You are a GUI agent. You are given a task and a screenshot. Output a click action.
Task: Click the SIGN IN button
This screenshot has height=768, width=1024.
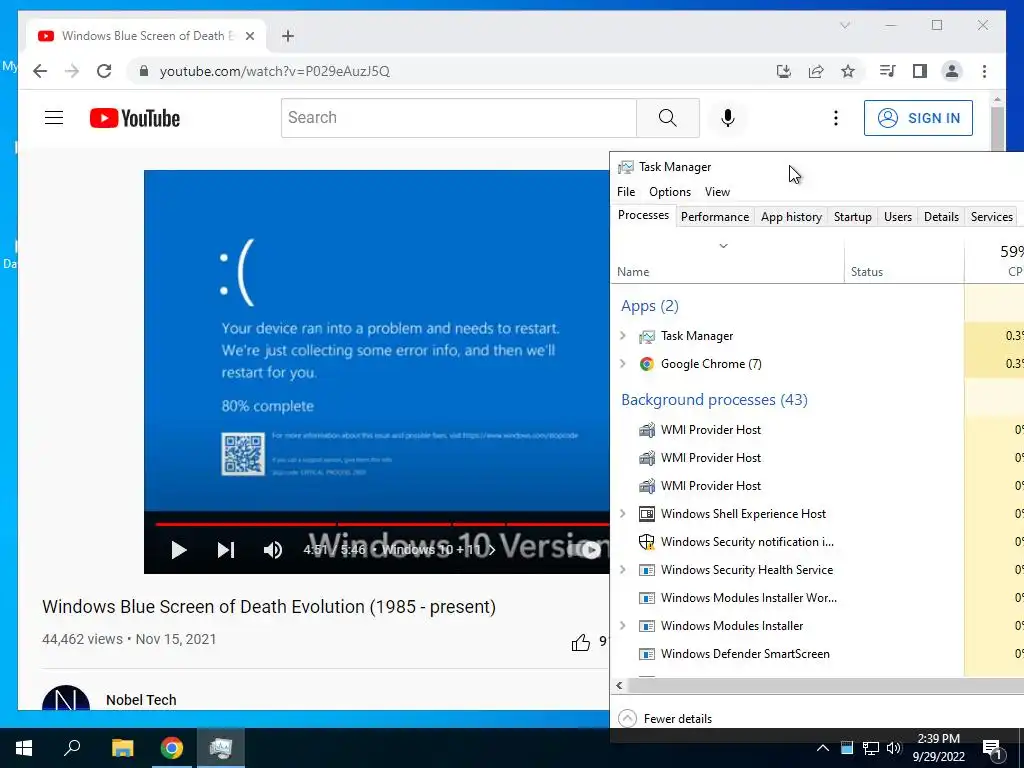[x=918, y=118]
